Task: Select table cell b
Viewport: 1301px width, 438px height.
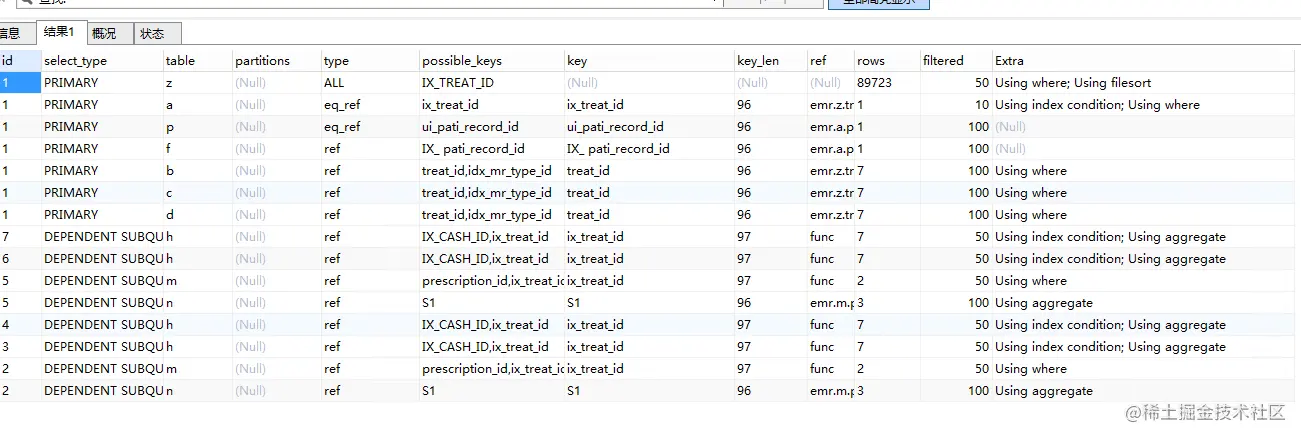Action: pos(197,170)
